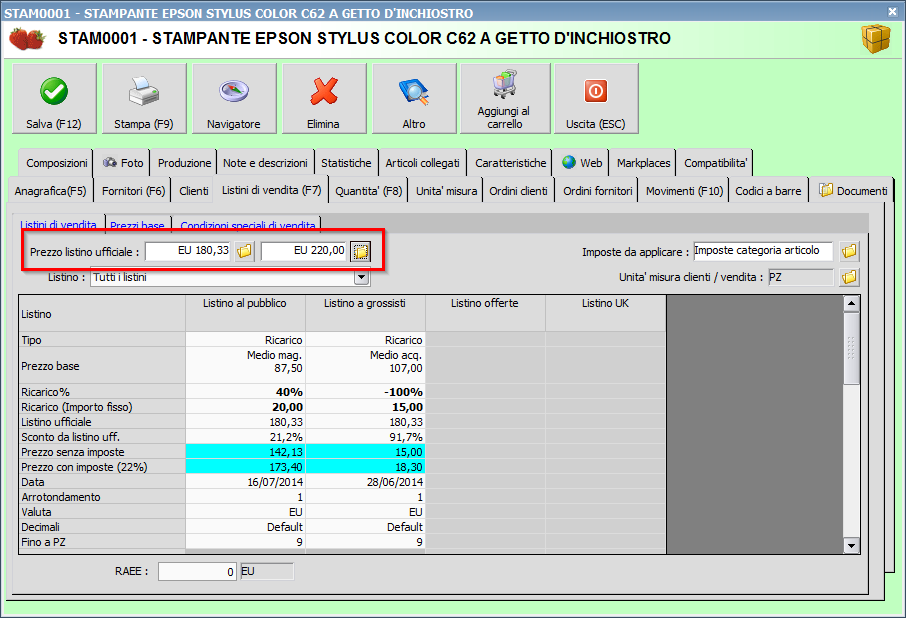Image resolution: width=906 pixels, height=618 pixels.
Task: Click the 40% Ricarico cell
Action: (x=245, y=392)
